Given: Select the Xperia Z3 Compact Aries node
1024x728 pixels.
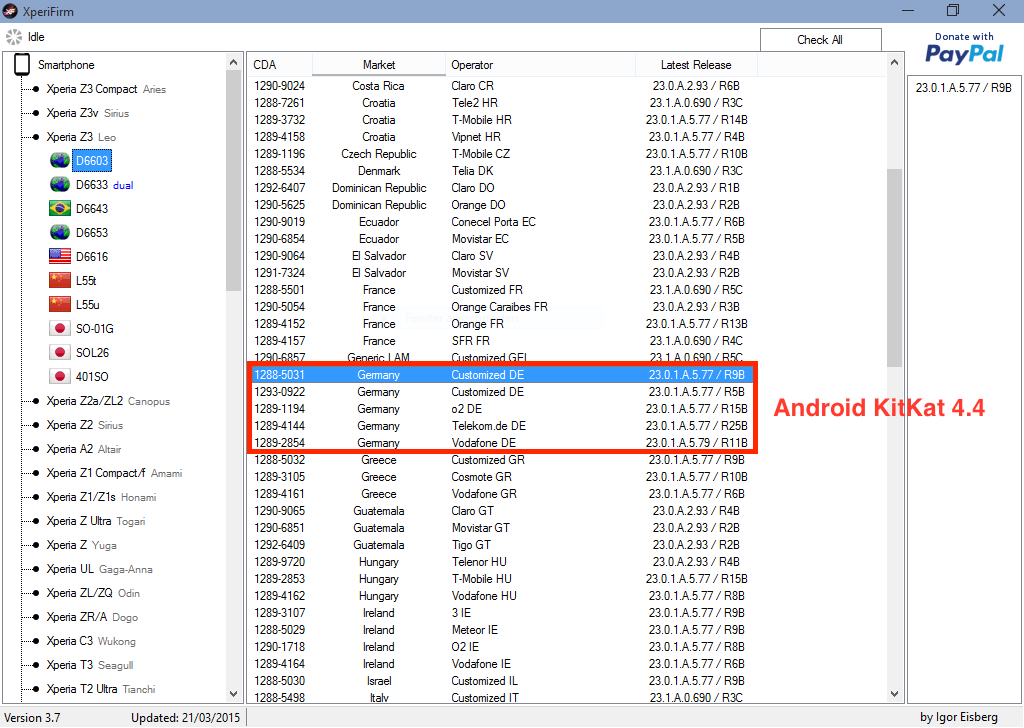Looking at the screenshot, I should tap(106, 89).
